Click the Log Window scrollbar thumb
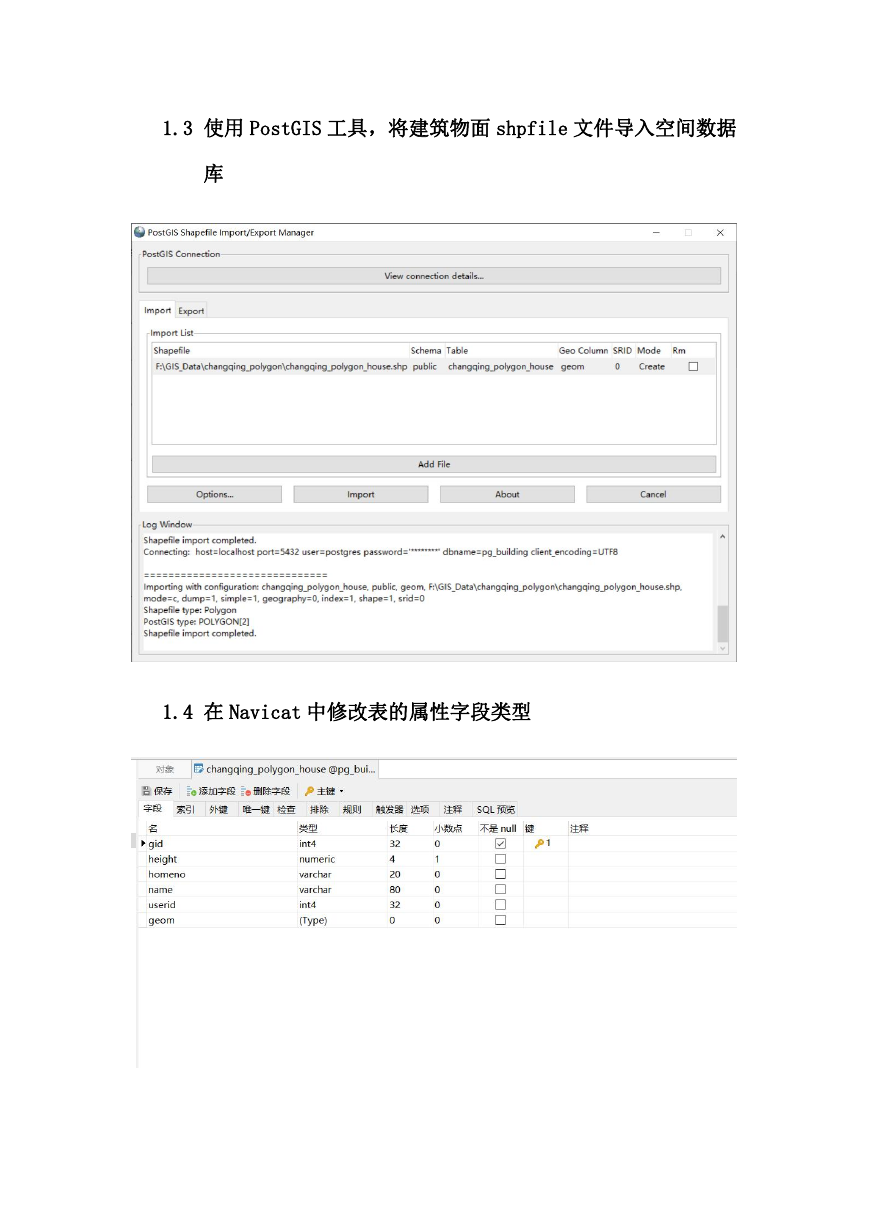The width and height of the screenshot is (869, 1228). coord(724,624)
